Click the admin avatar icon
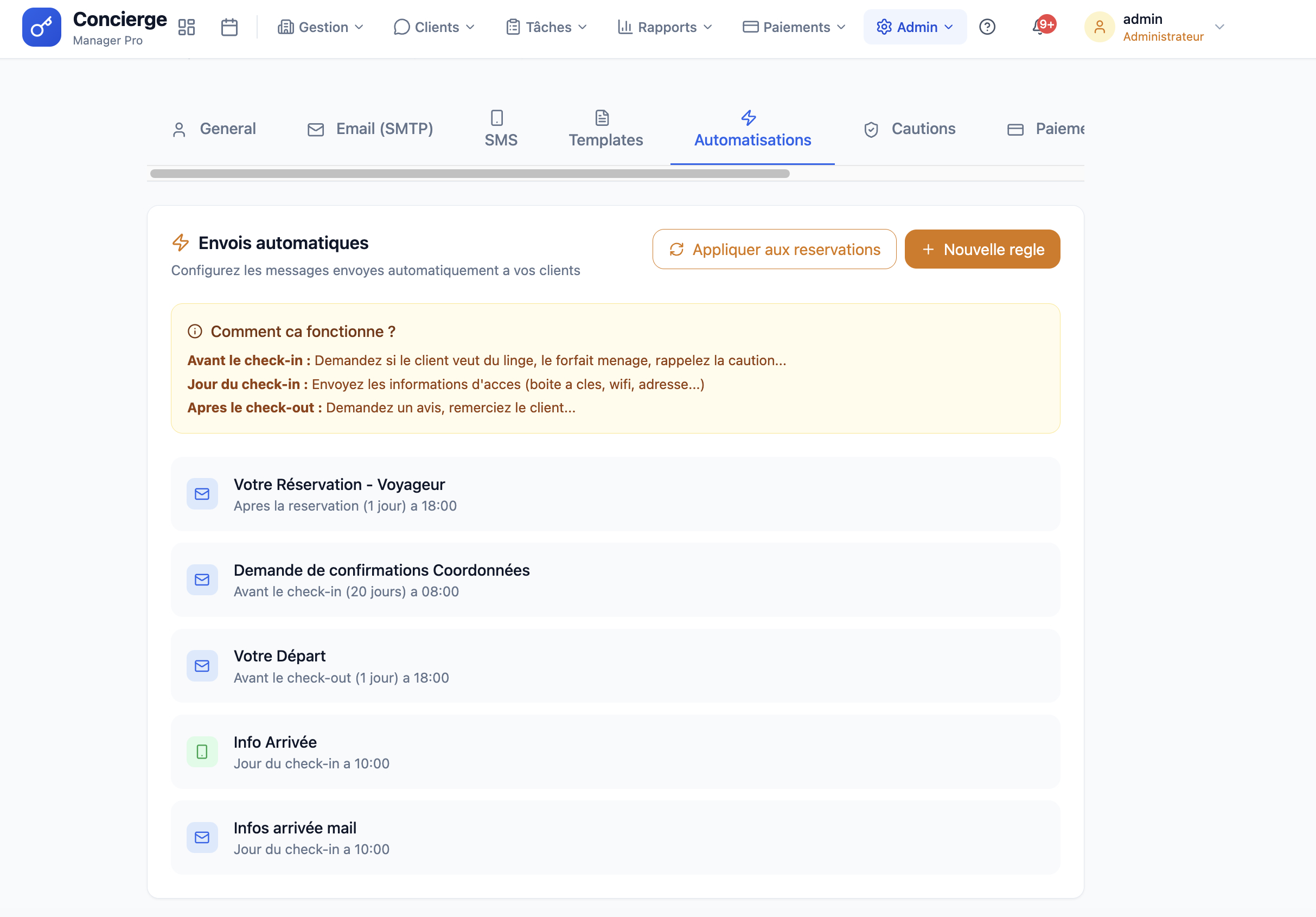This screenshot has width=1316, height=917. (x=1100, y=27)
